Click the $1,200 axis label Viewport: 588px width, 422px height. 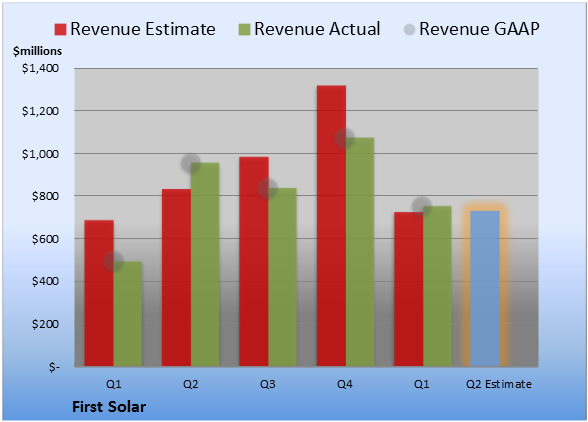40,111
